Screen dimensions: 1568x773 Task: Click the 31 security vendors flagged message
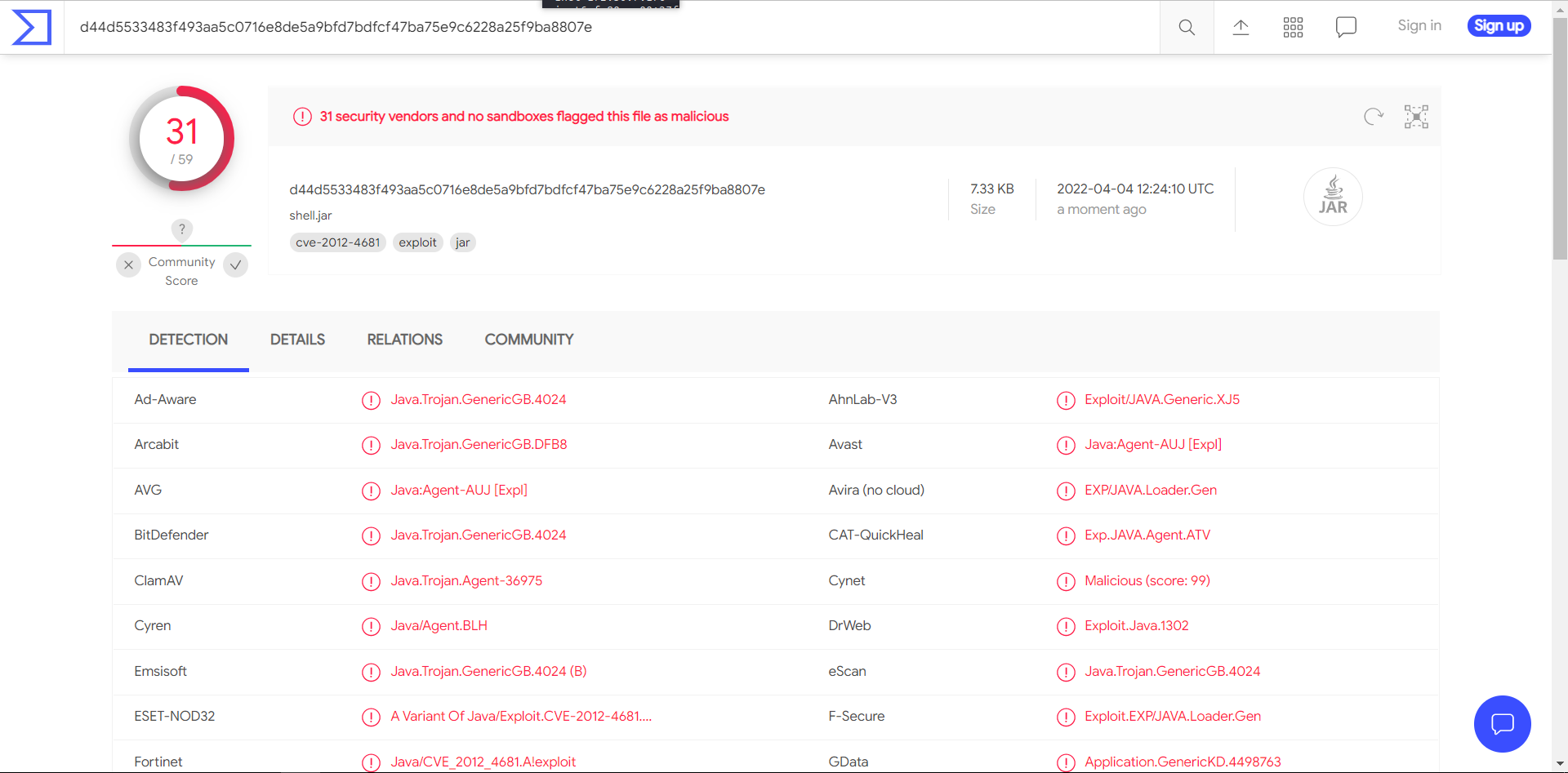pos(524,117)
